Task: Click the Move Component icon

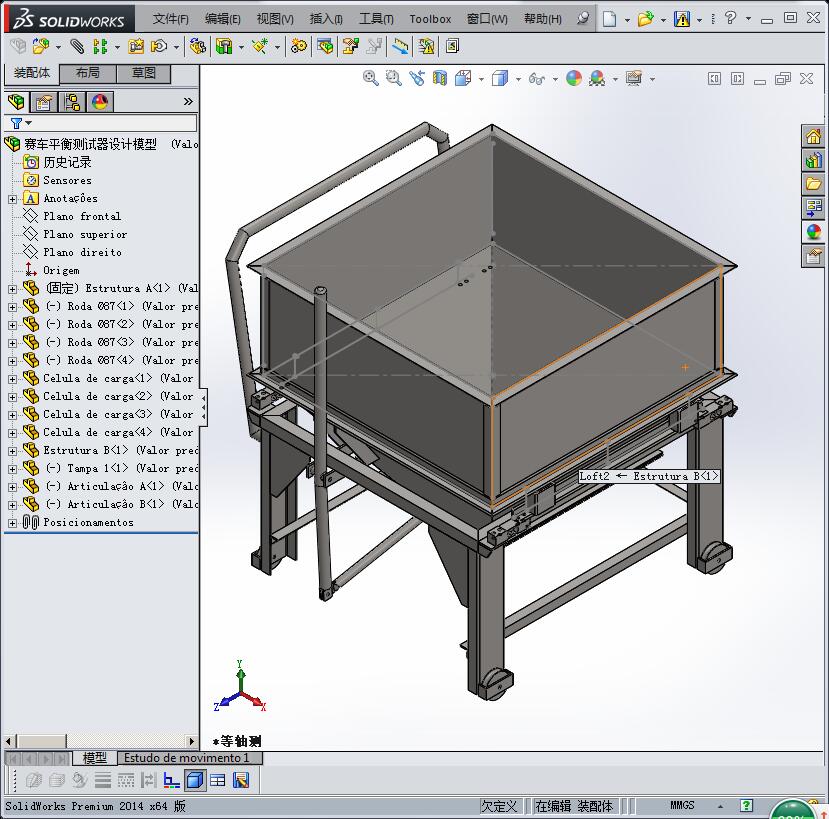Action: click(x=159, y=47)
